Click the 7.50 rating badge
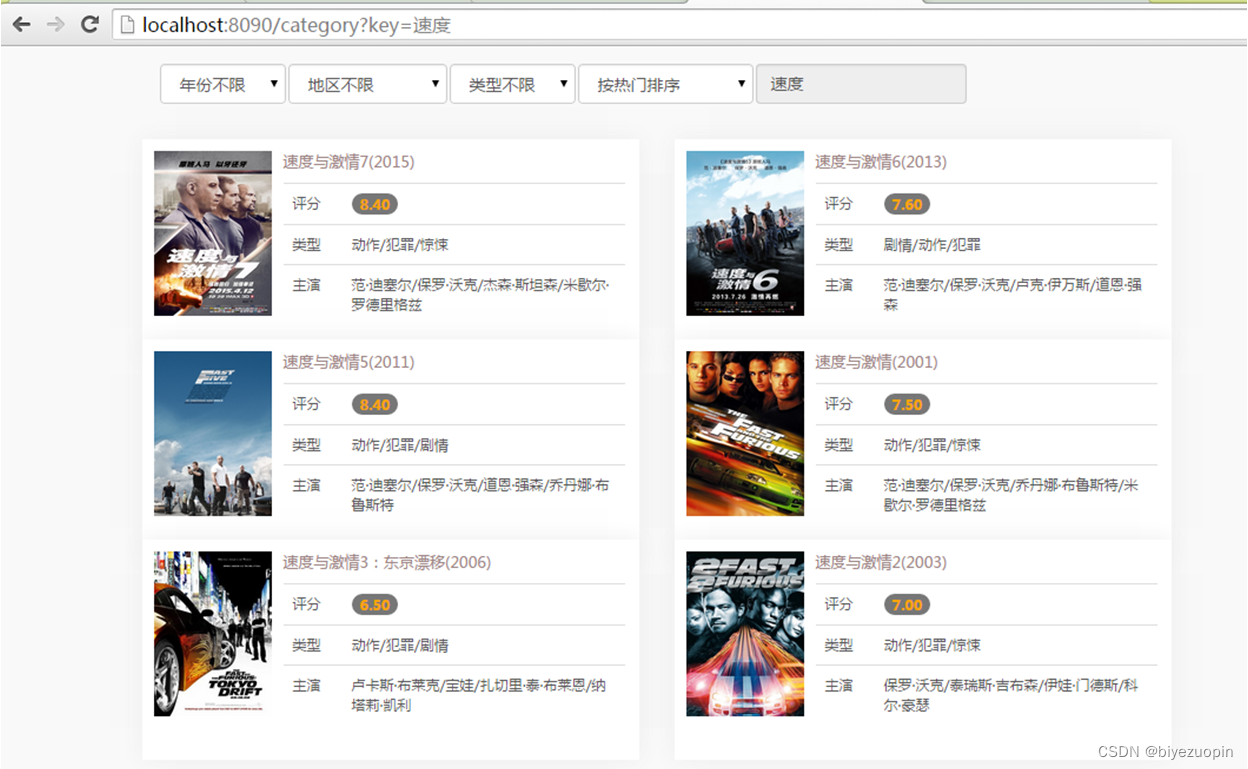This screenshot has width=1248, height=769. [907, 405]
